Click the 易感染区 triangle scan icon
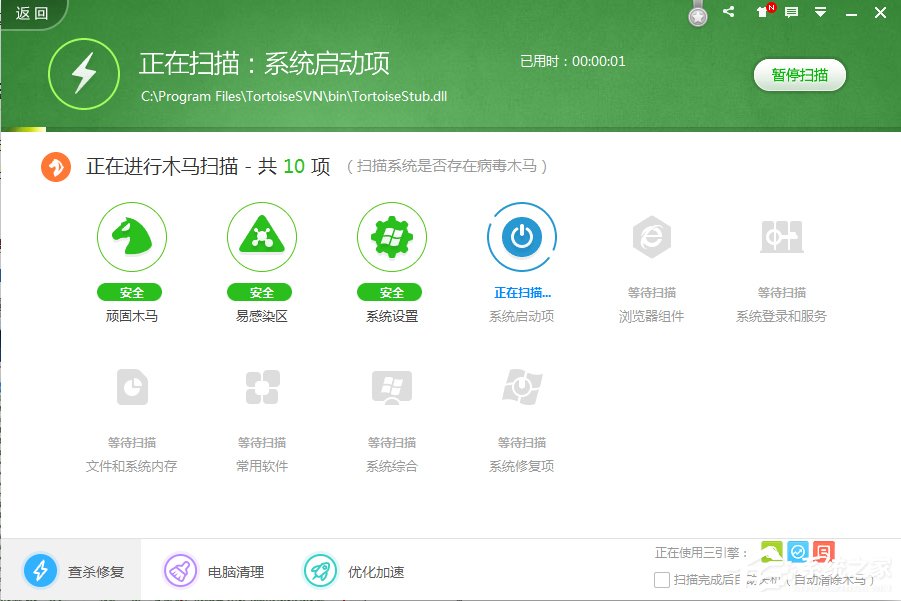Screen dimensions: 901x601 pos(261,237)
